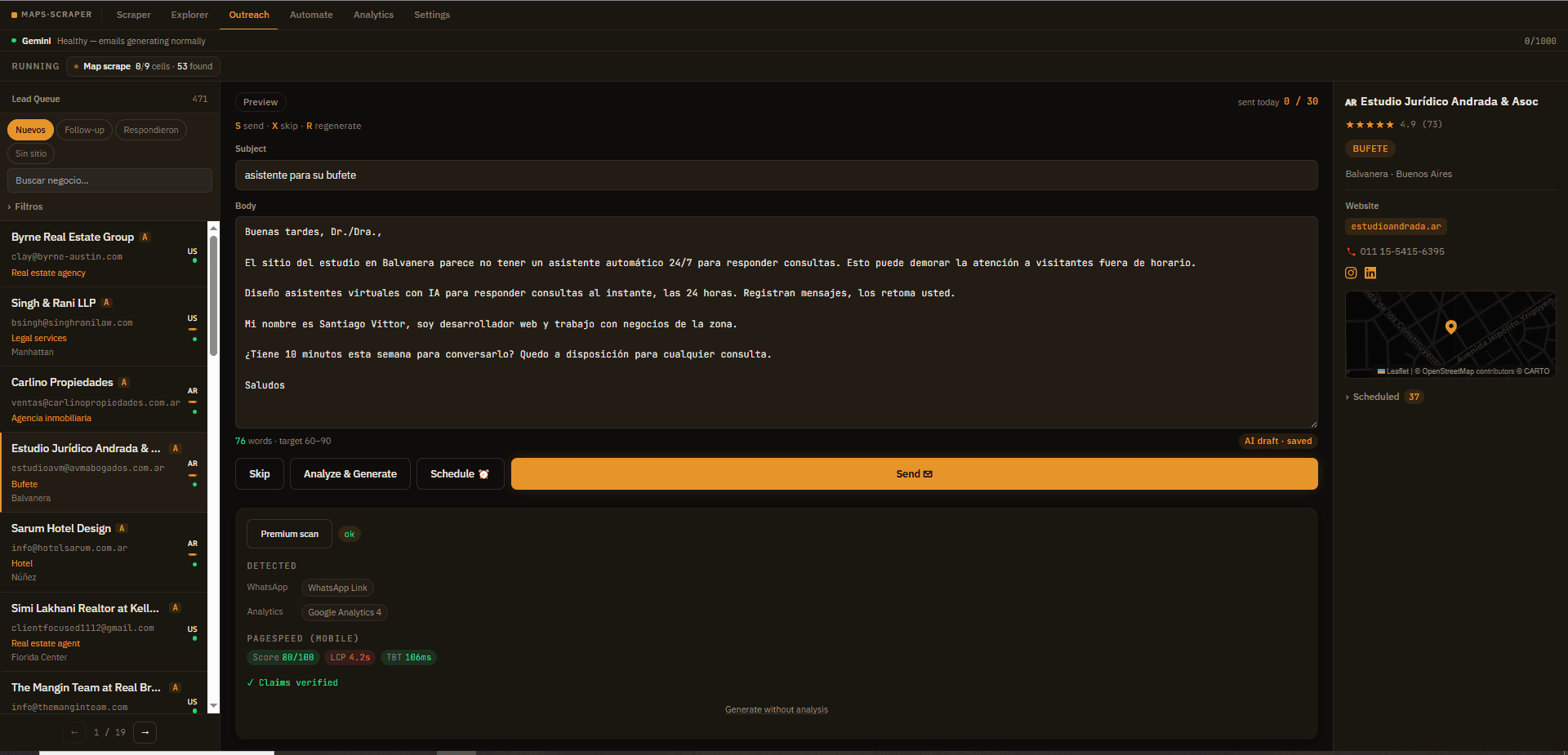Select the Nuevos filter pill

[30, 130]
